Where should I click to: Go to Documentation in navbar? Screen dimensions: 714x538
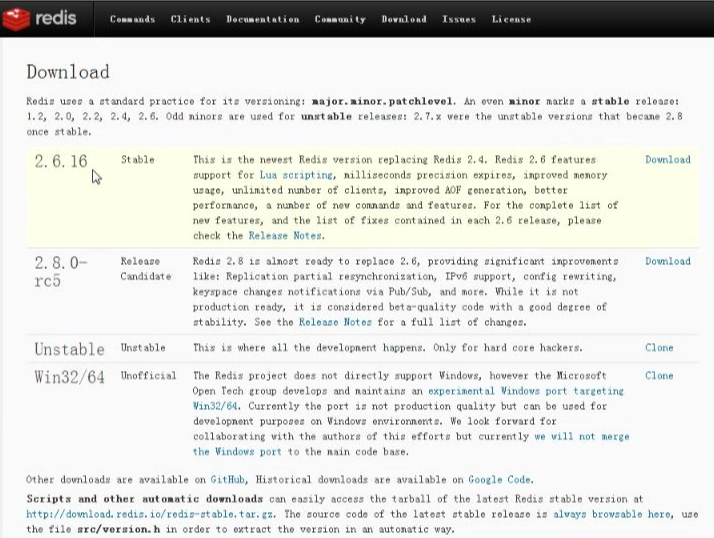[263, 19]
